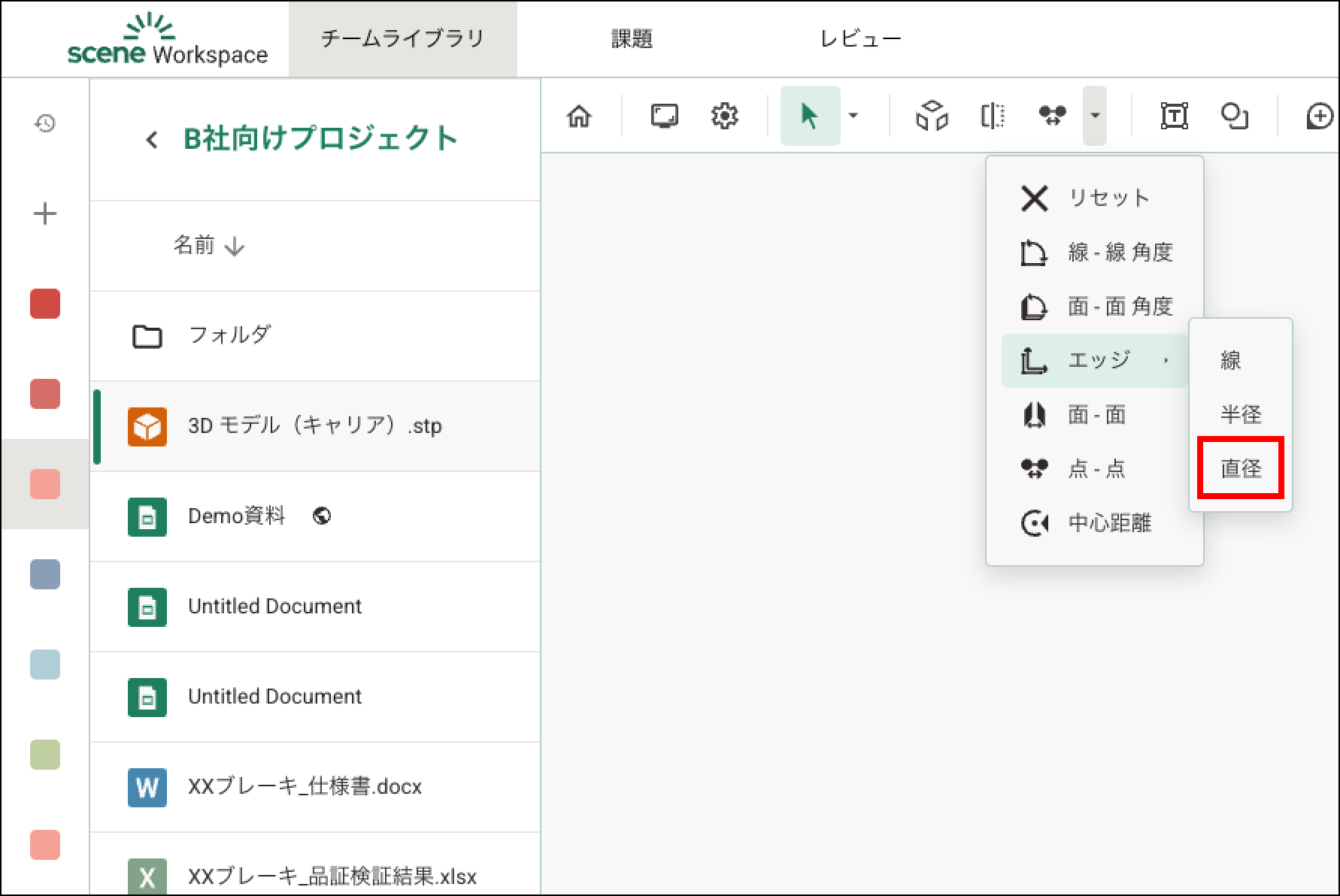The width and height of the screenshot is (1340, 896).
Task: Switch to the 課題 tab
Action: click(632, 39)
